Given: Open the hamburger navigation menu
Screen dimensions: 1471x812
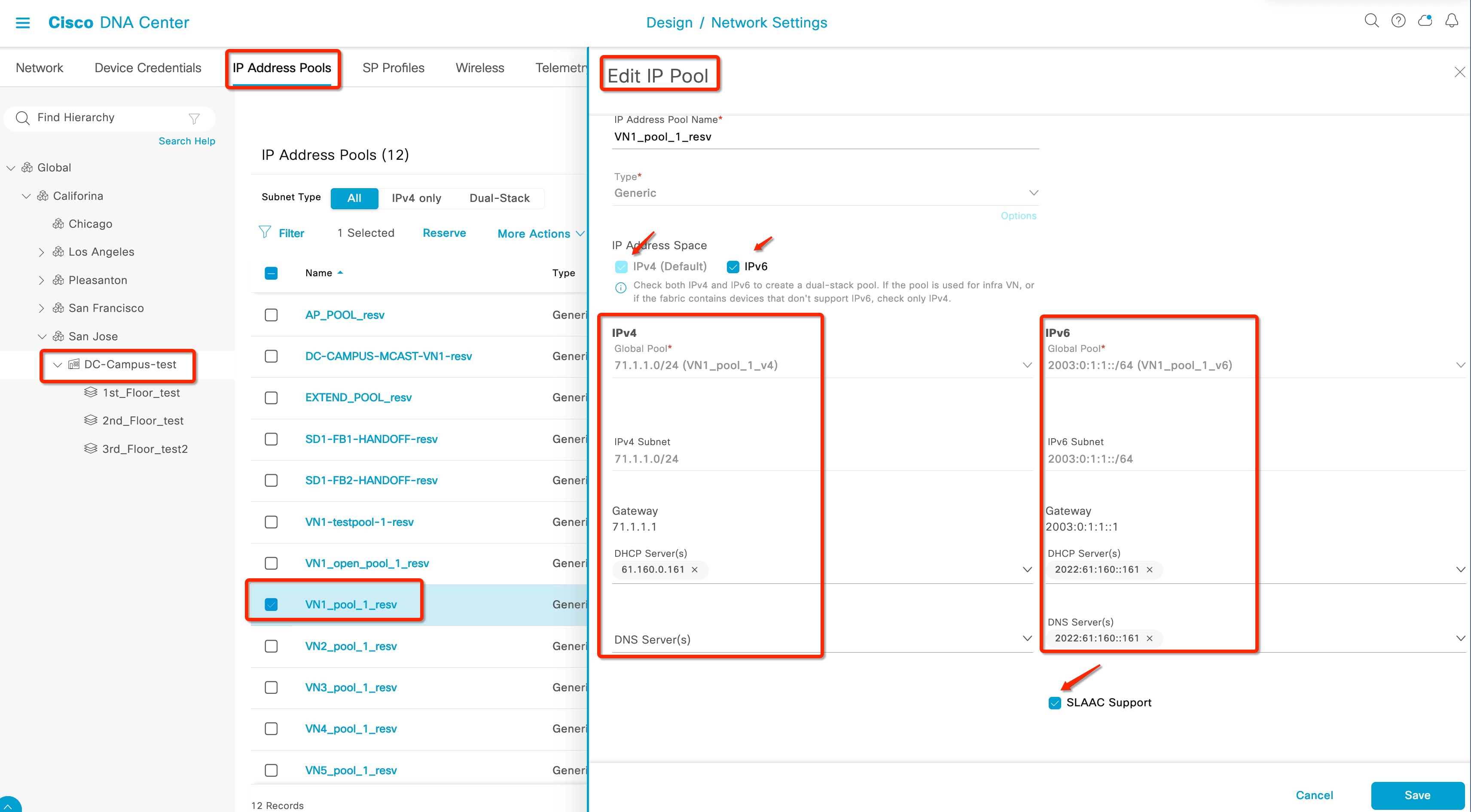Looking at the screenshot, I should point(23,23).
